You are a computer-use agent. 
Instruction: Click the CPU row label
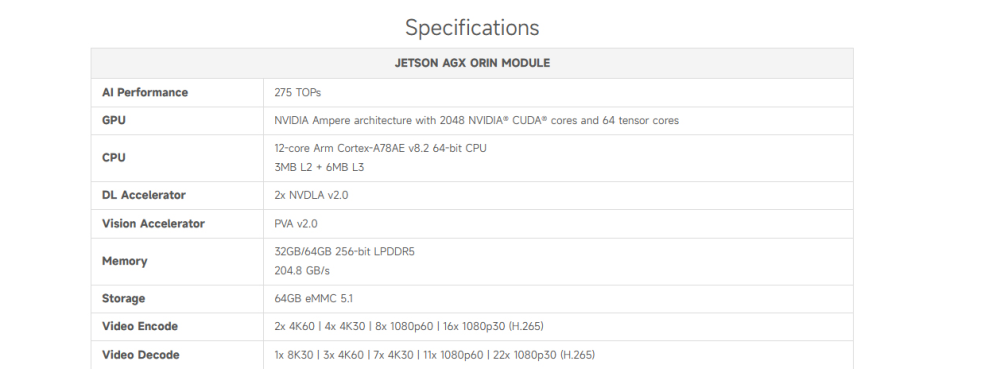click(114, 157)
